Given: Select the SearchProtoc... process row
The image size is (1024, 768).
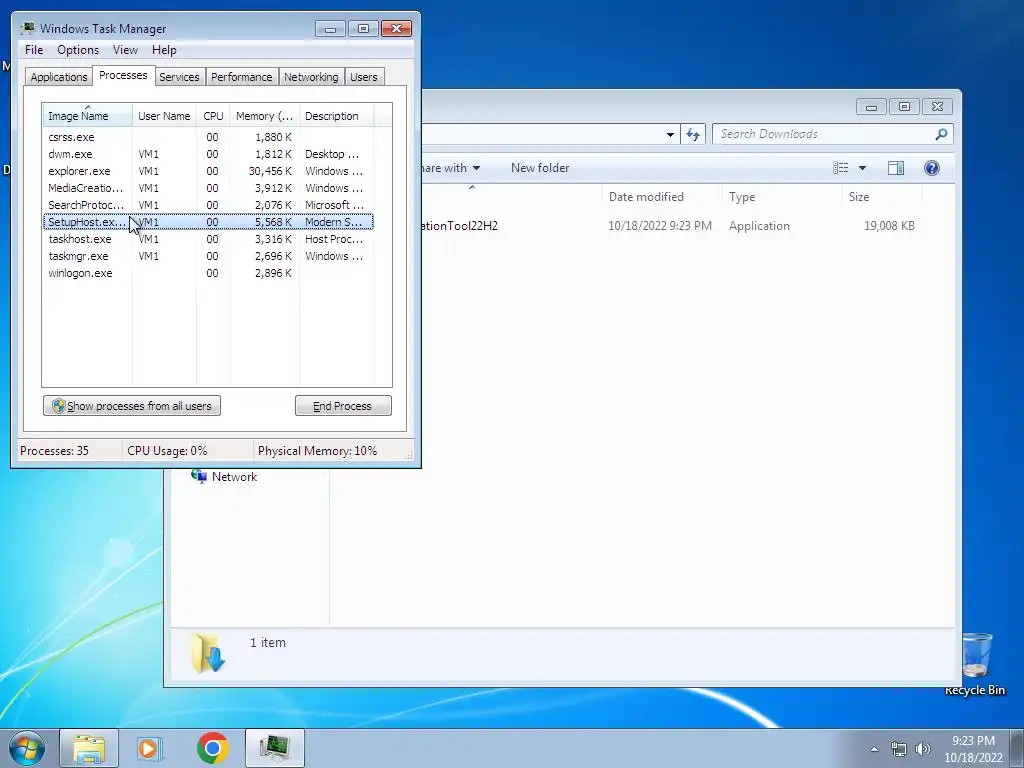Looking at the screenshot, I should tap(208, 205).
